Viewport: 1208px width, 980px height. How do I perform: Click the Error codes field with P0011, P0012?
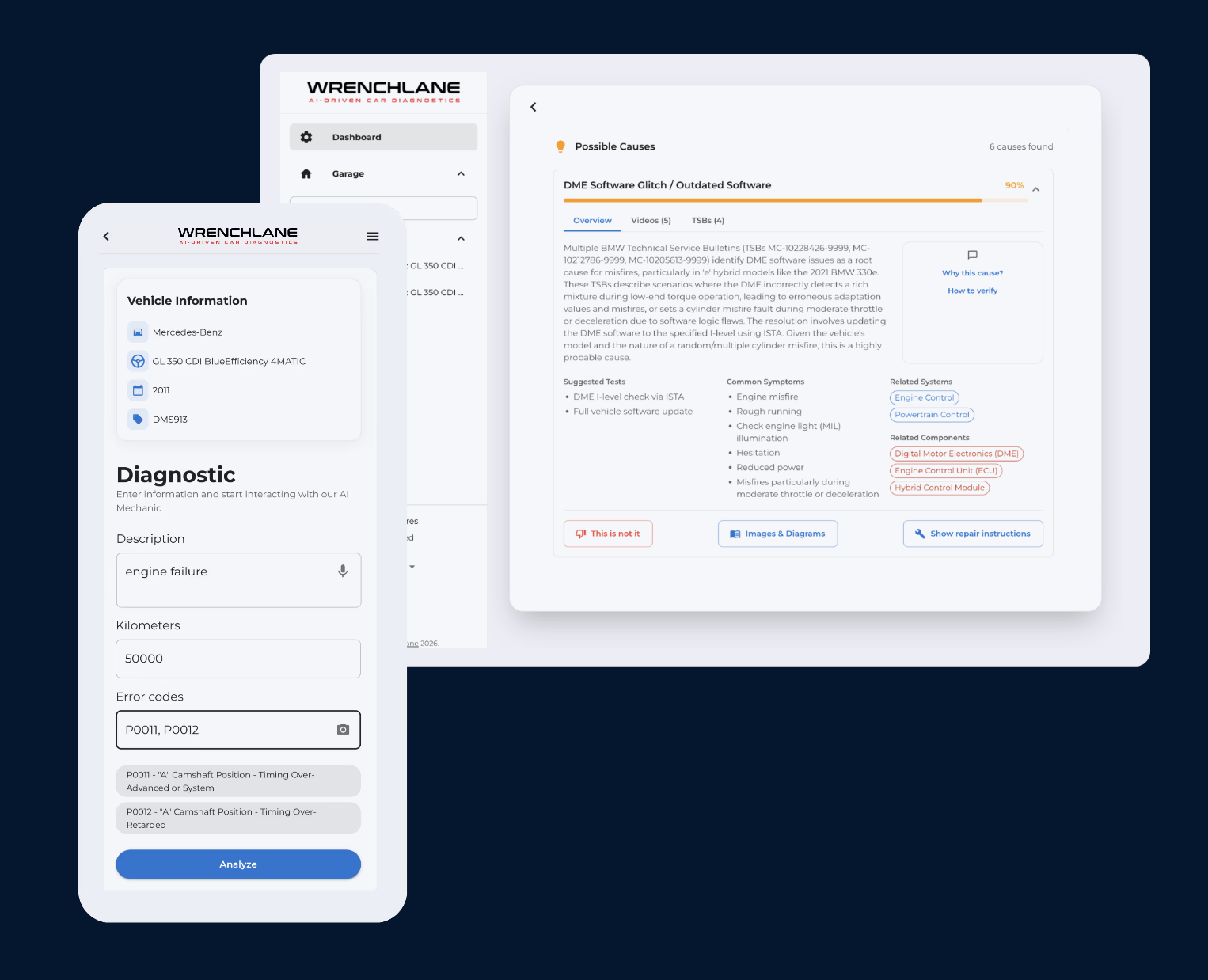(x=238, y=730)
